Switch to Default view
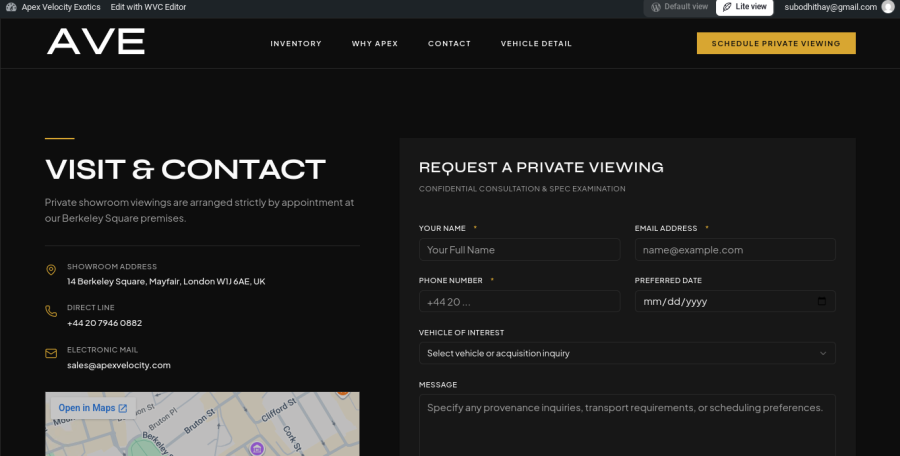This screenshot has height=456, width=900. [x=680, y=7]
